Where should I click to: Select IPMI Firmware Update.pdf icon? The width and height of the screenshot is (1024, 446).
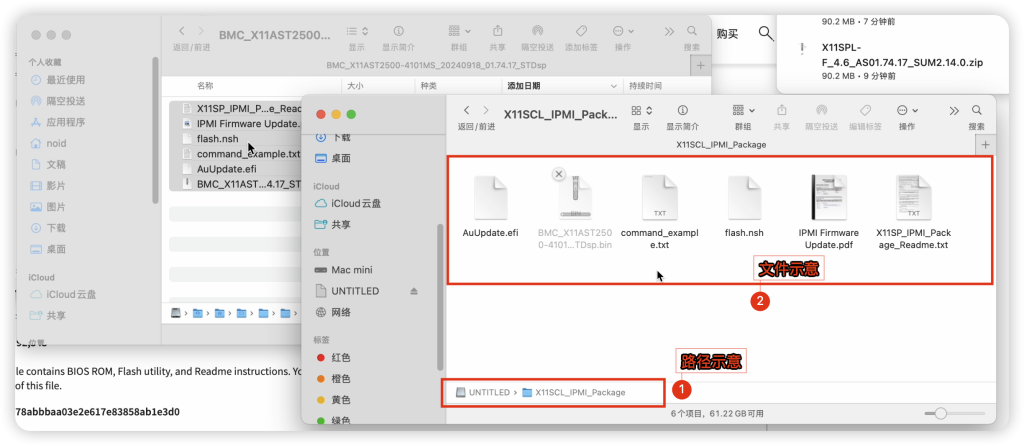[x=829, y=197]
